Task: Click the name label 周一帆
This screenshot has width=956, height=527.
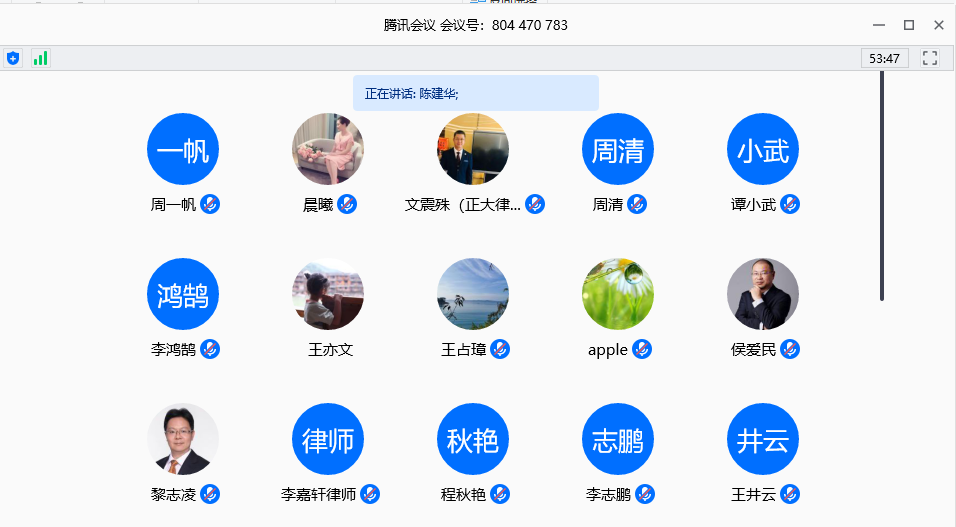Action: click(x=173, y=204)
